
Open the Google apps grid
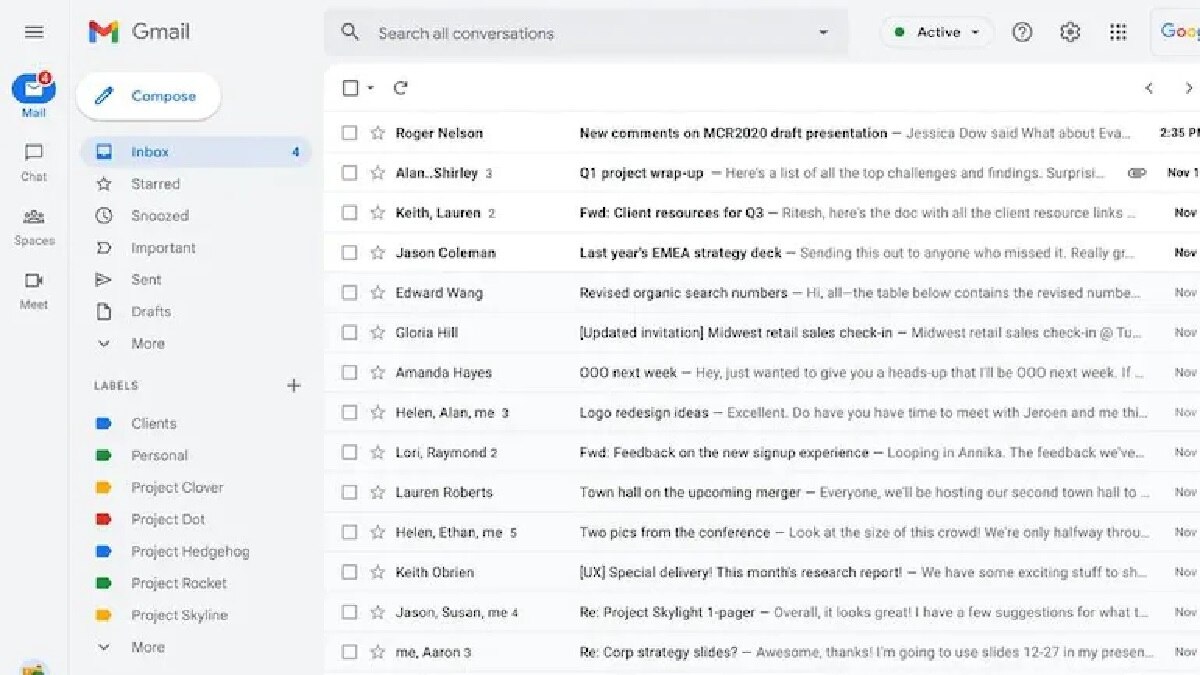1118,31
